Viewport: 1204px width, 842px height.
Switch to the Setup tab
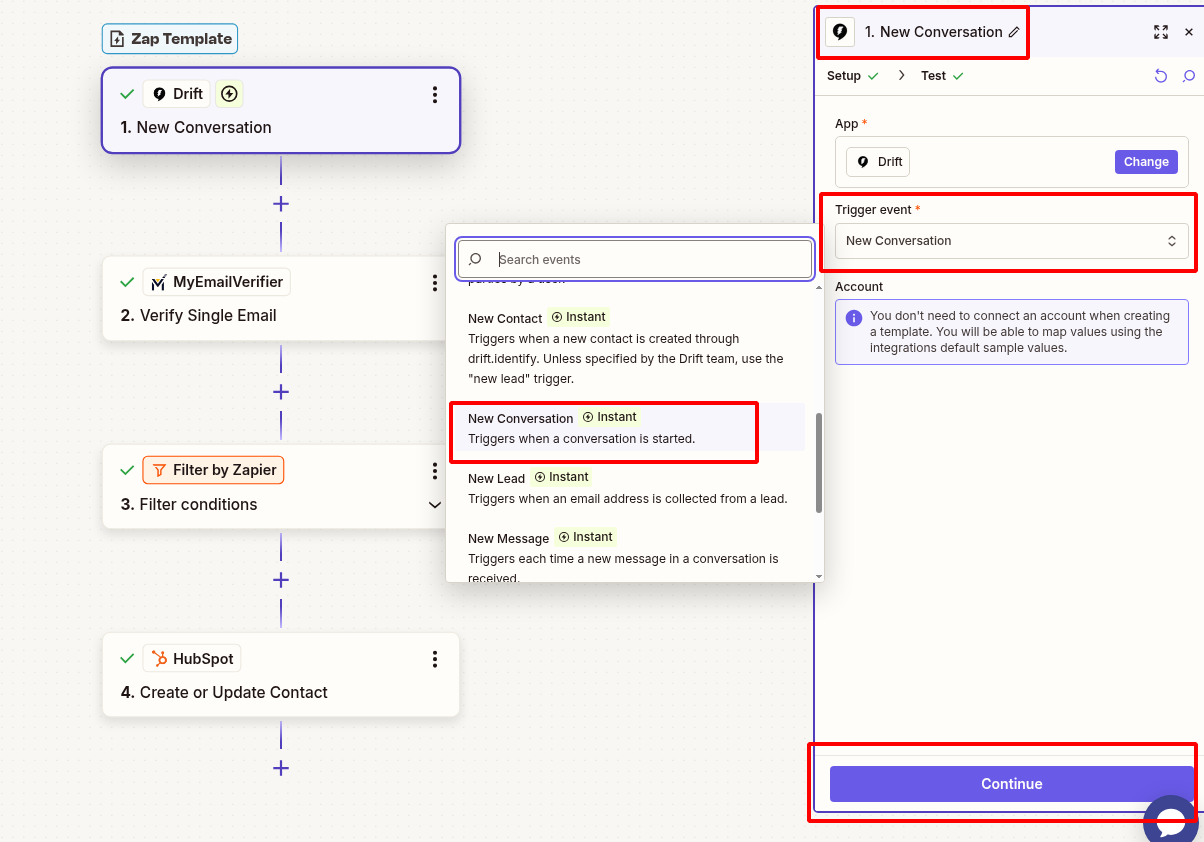pyautogui.click(x=844, y=76)
